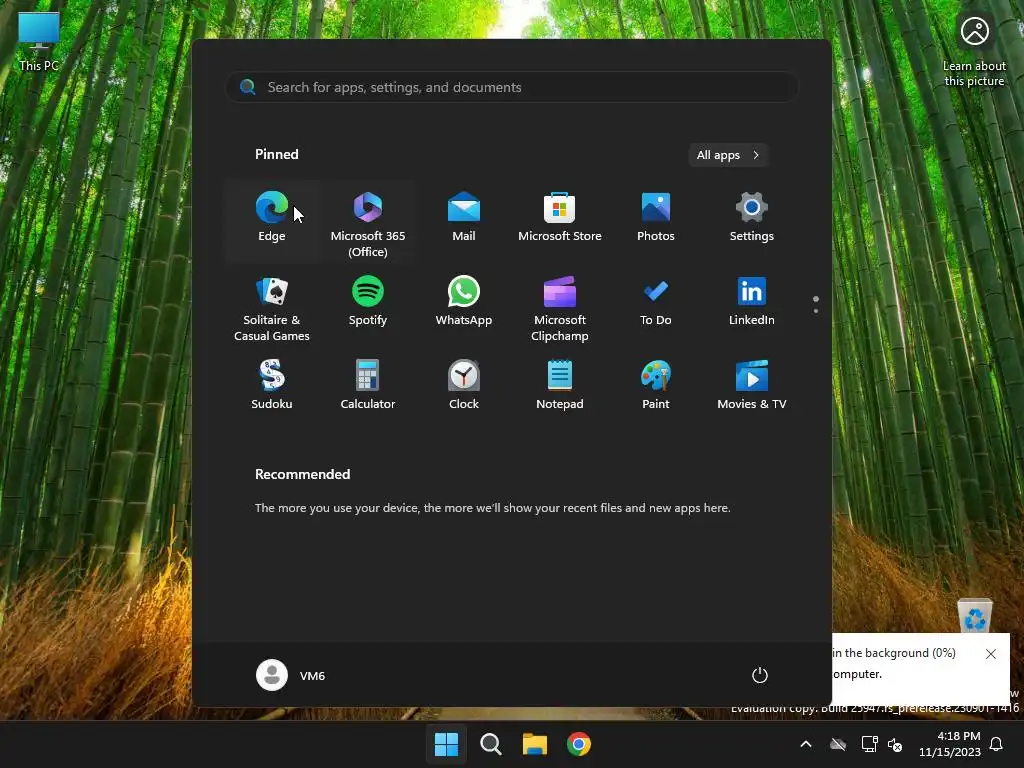Launch Google Chrome from taskbar
This screenshot has height=768, width=1024.
click(579, 744)
